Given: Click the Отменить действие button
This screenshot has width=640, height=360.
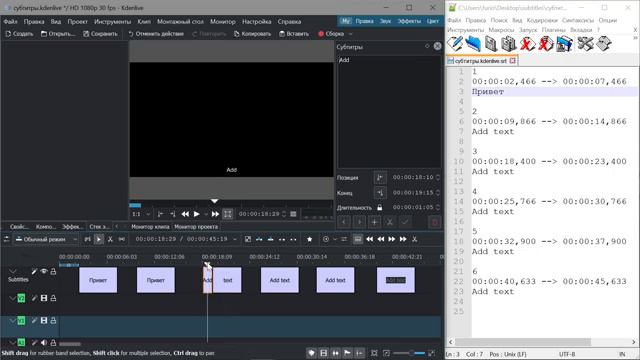Looking at the screenshot, I should pos(156,34).
